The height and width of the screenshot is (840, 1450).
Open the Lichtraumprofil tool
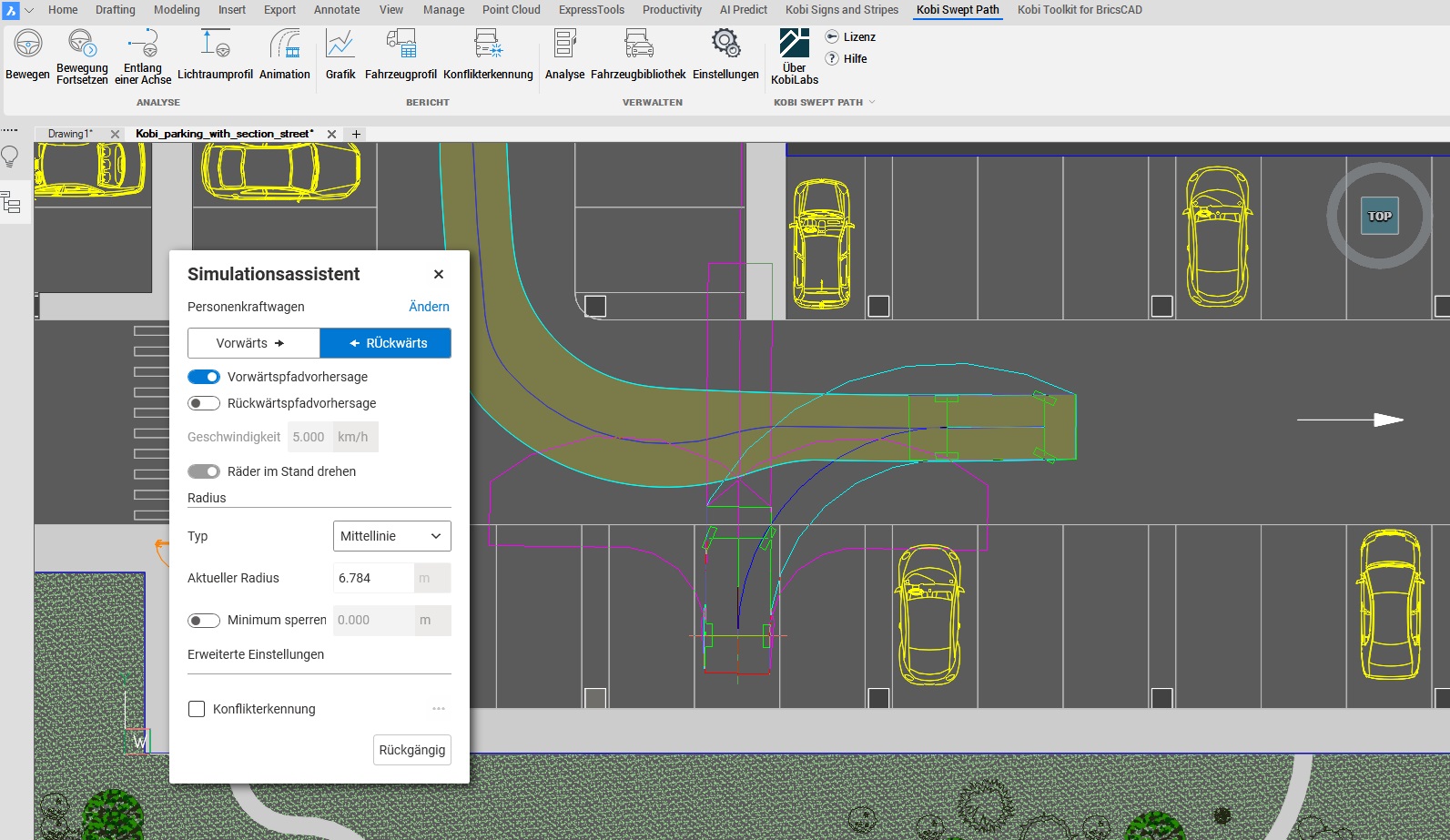coord(215,55)
